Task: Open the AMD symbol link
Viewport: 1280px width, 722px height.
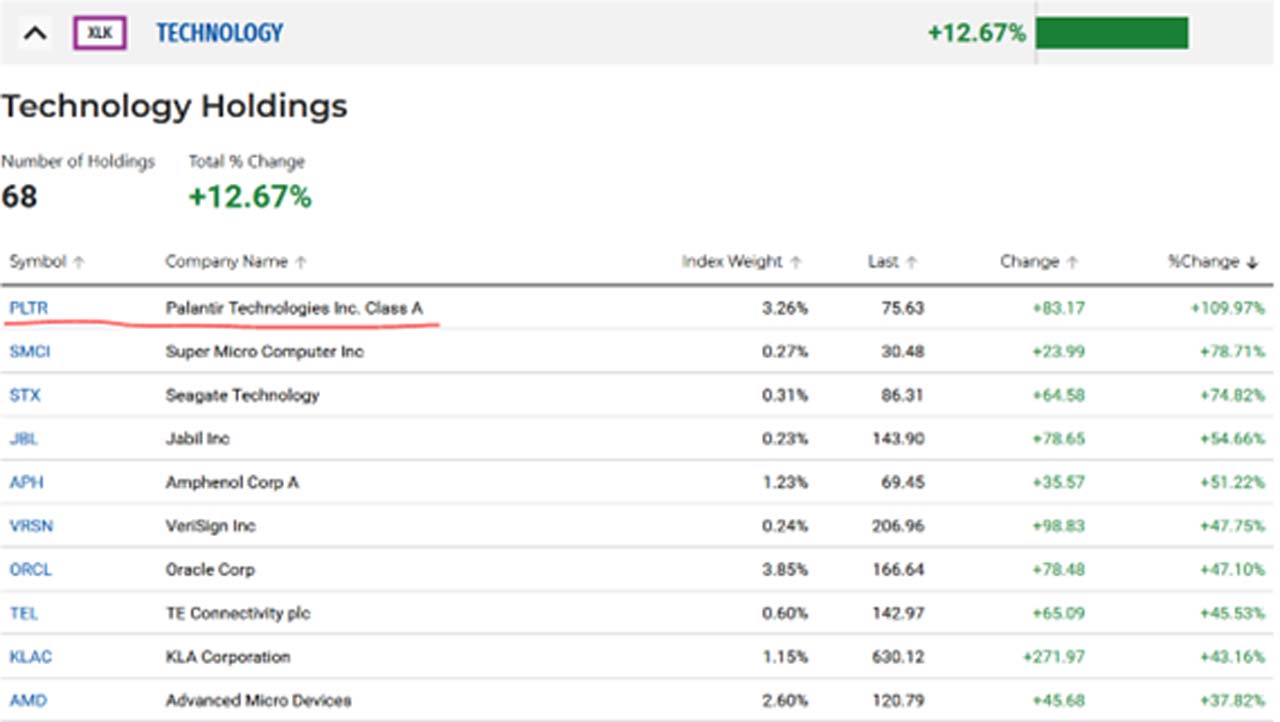Action: (x=28, y=700)
